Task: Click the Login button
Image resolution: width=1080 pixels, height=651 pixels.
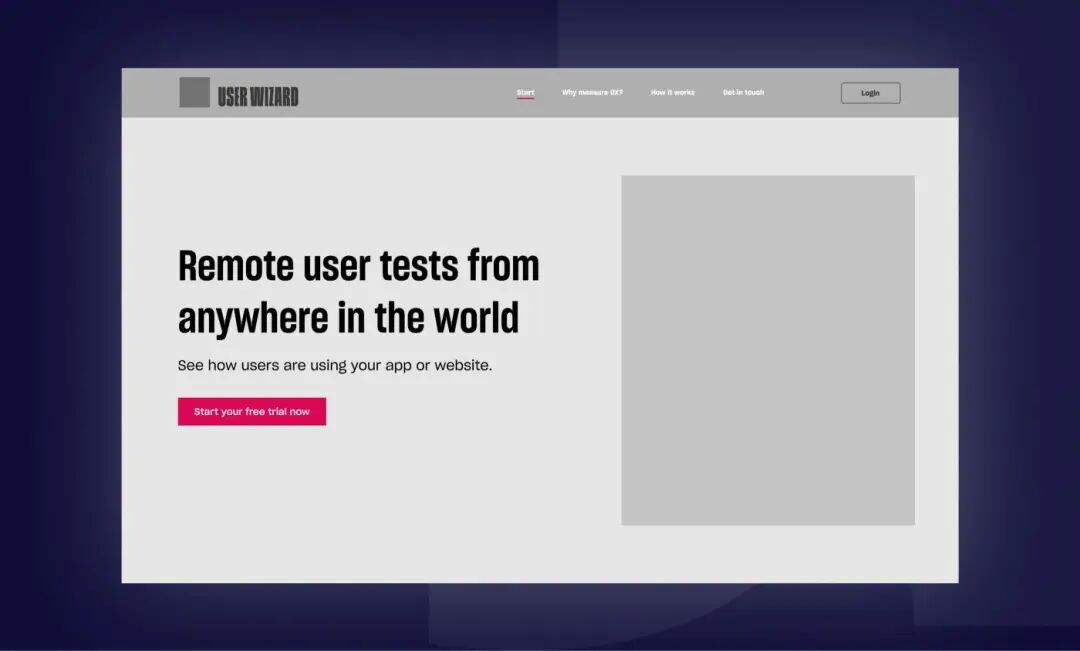Action: pos(871,93)
